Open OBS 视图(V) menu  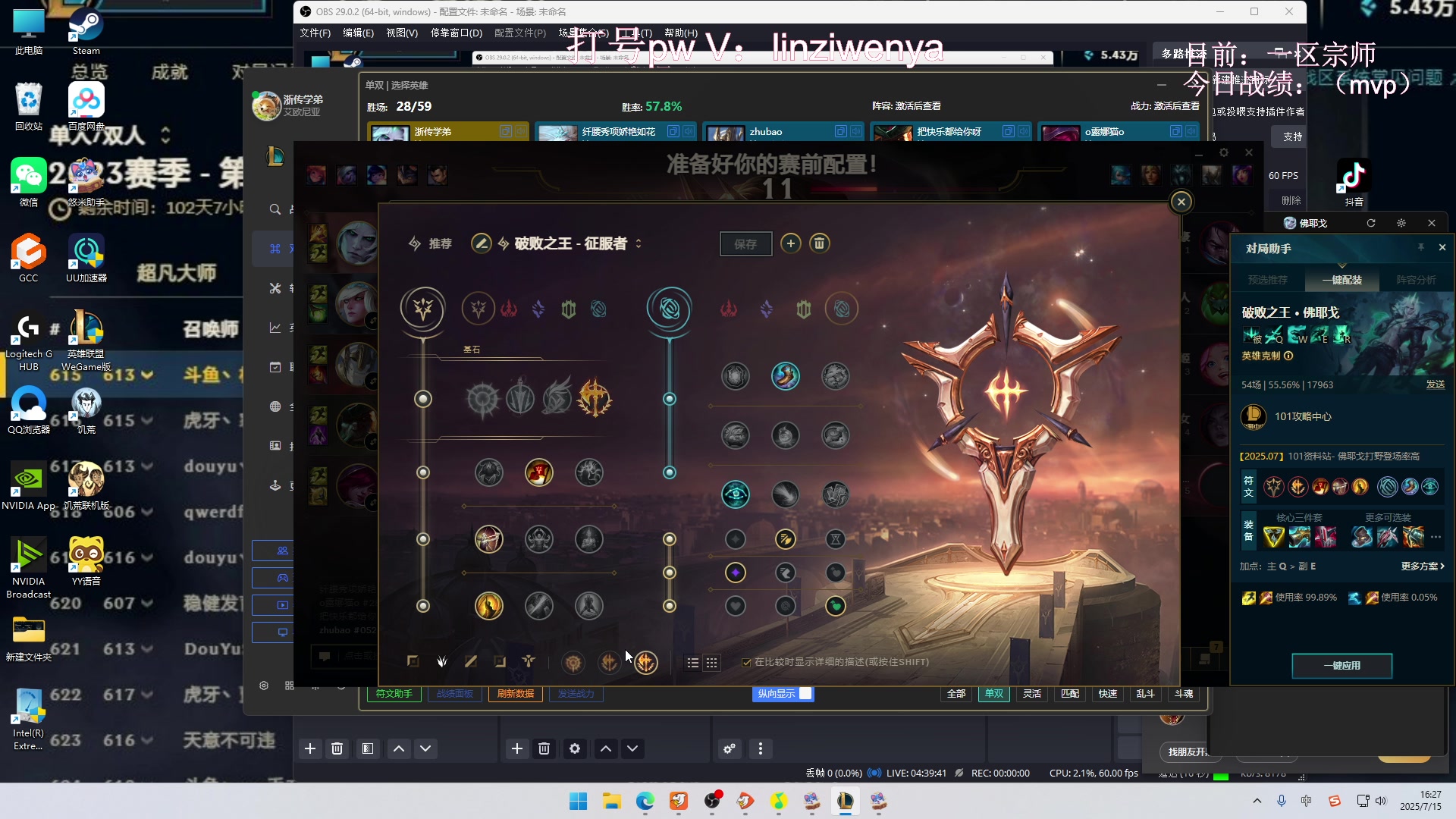click(x=402, y=33)
